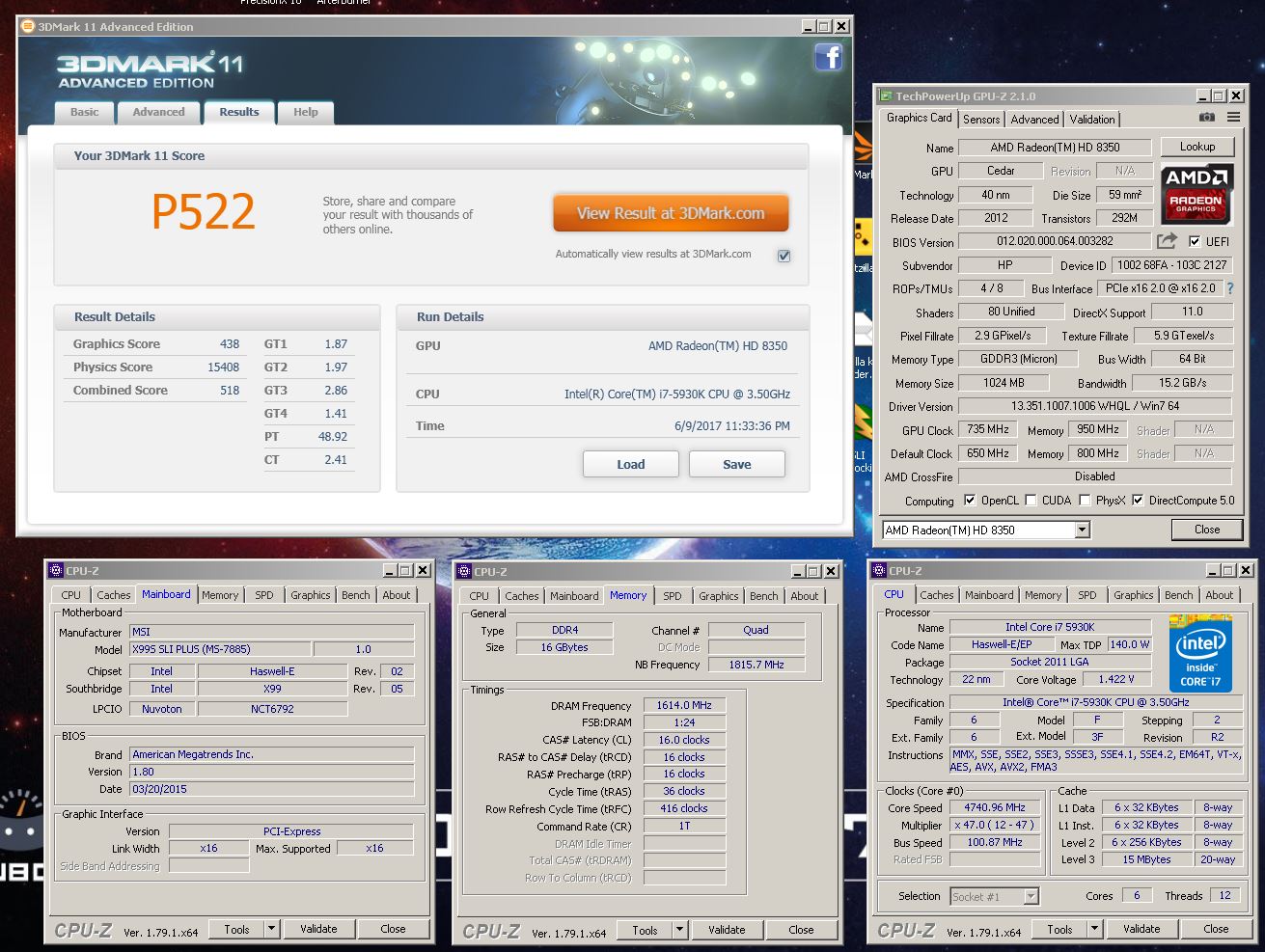Click the CPU-Z CPU window title icon

pos(880,571)
